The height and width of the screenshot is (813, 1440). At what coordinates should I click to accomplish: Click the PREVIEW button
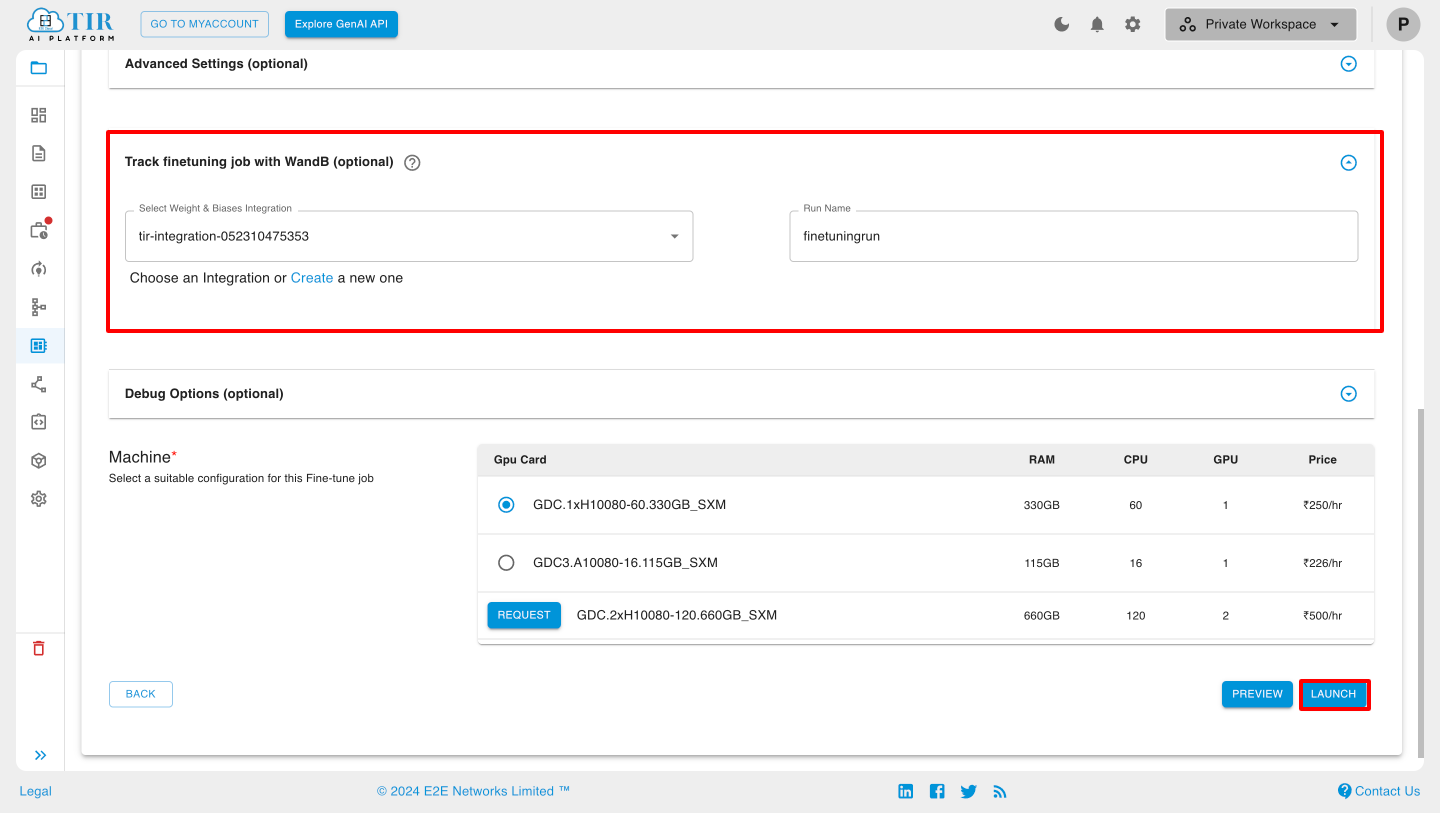(1257, 694)
